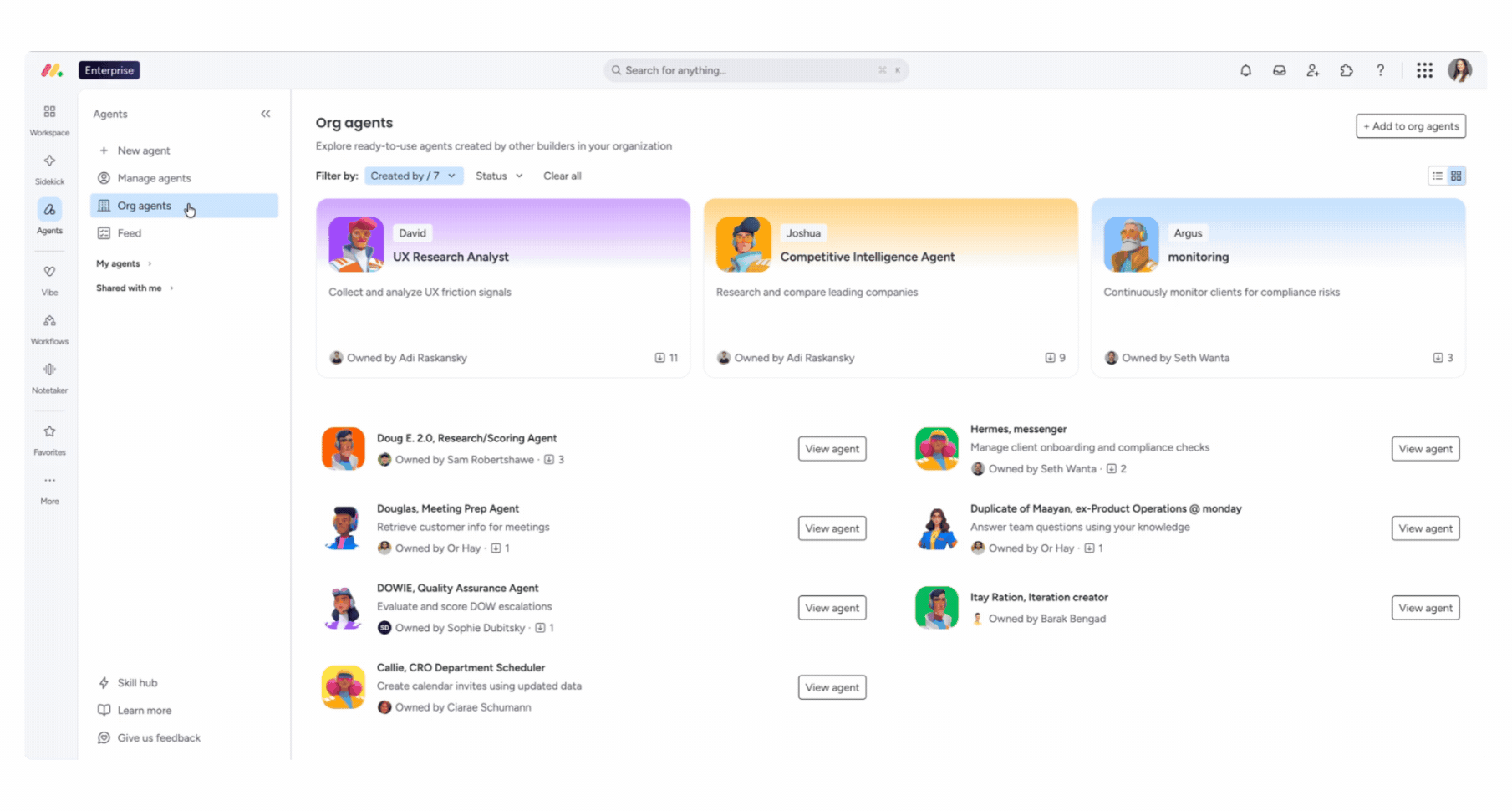Open Learn more link
Viewport: 1512px width, 811px height.
(135, 711)
